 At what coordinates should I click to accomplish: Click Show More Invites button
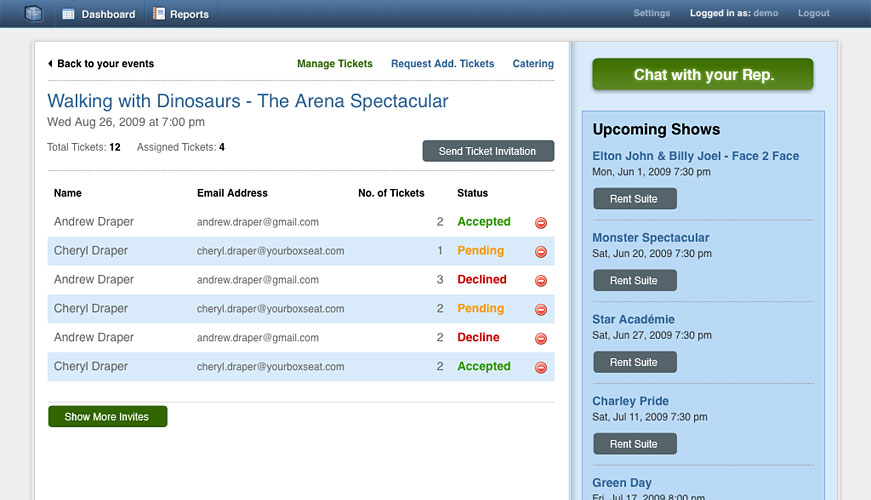[x=108, y=417]
